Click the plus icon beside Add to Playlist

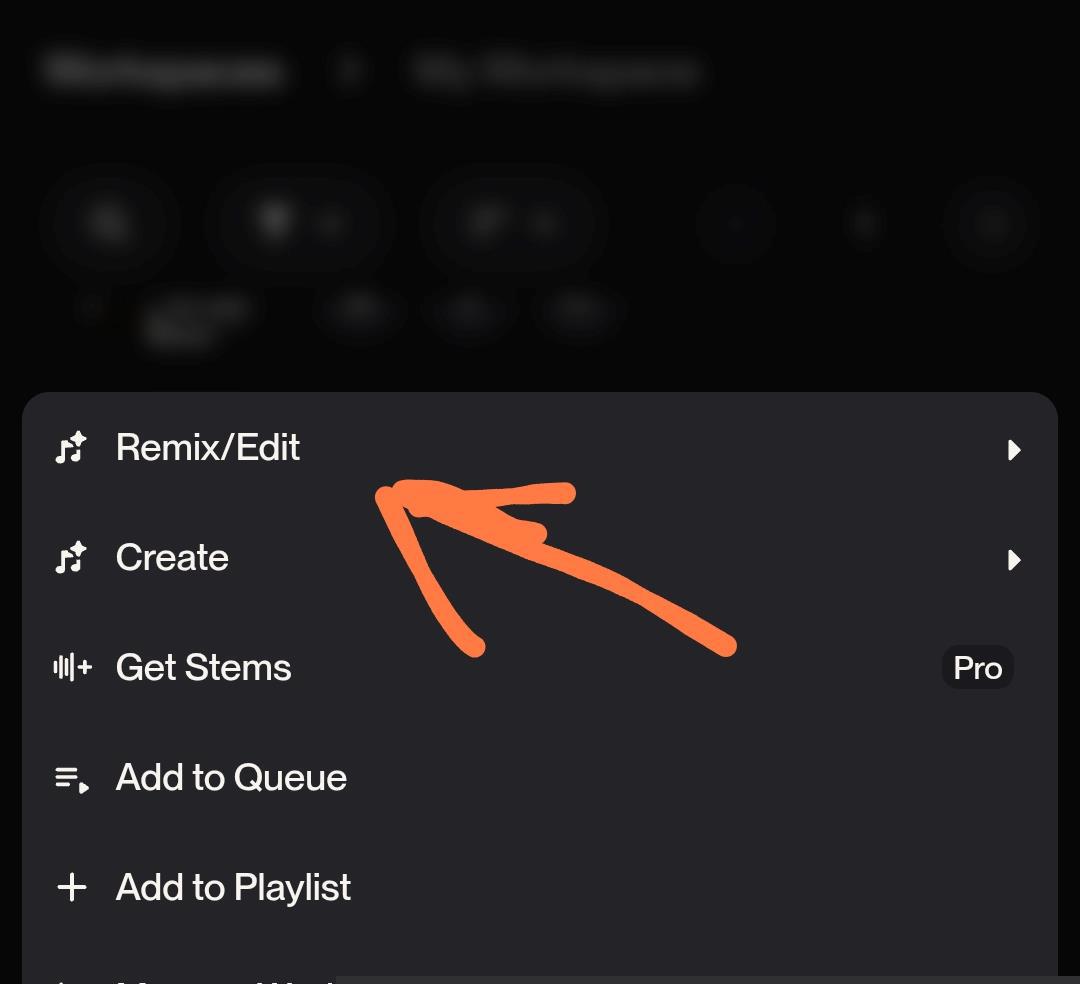[71, 888]
